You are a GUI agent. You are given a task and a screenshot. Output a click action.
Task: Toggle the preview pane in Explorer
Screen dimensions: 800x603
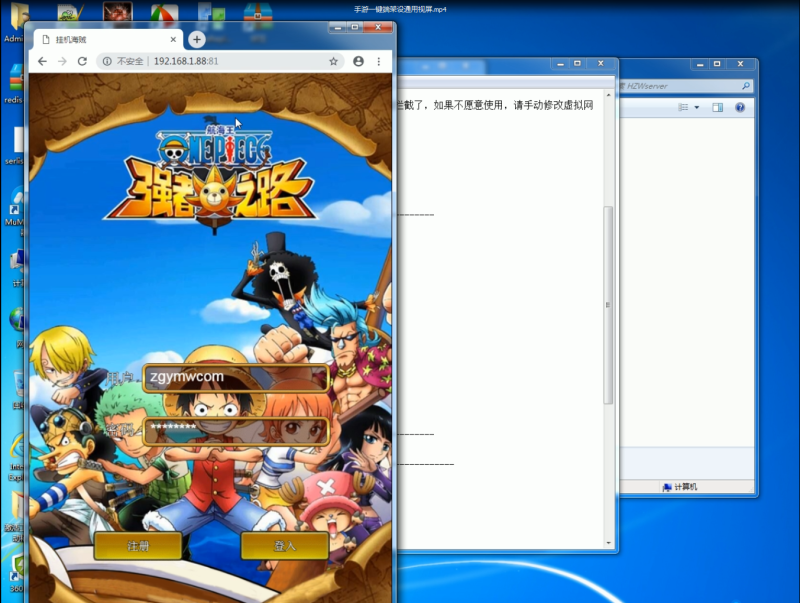pos(717,107)
